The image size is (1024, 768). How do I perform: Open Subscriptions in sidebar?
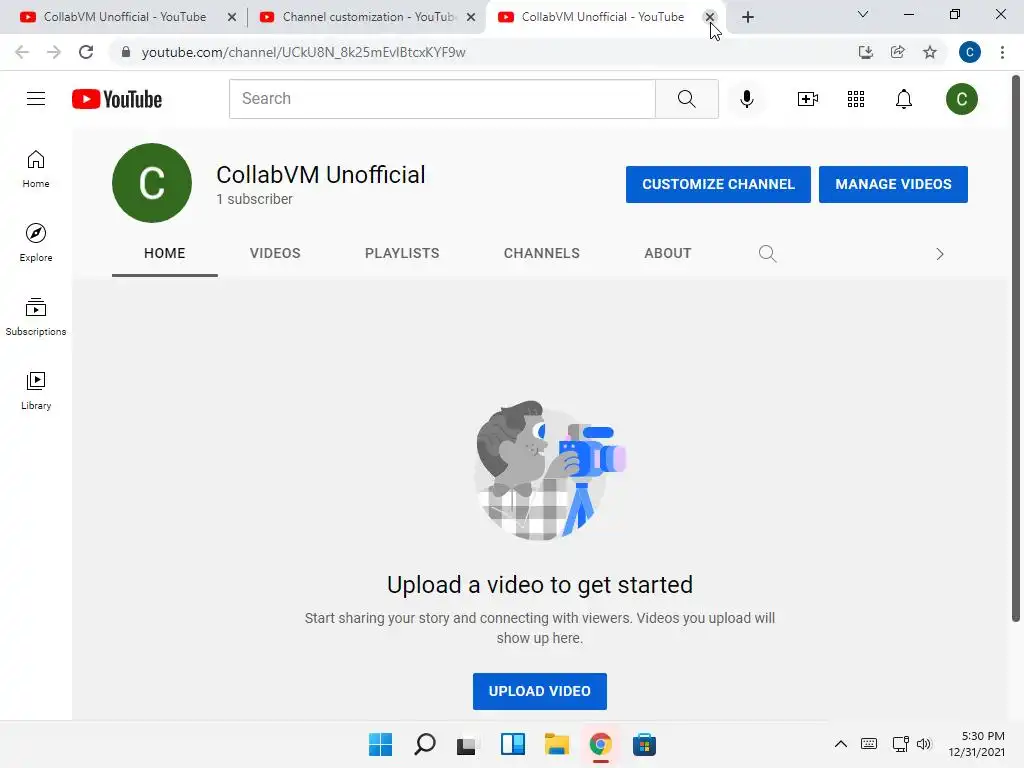[x=36, y=317]
